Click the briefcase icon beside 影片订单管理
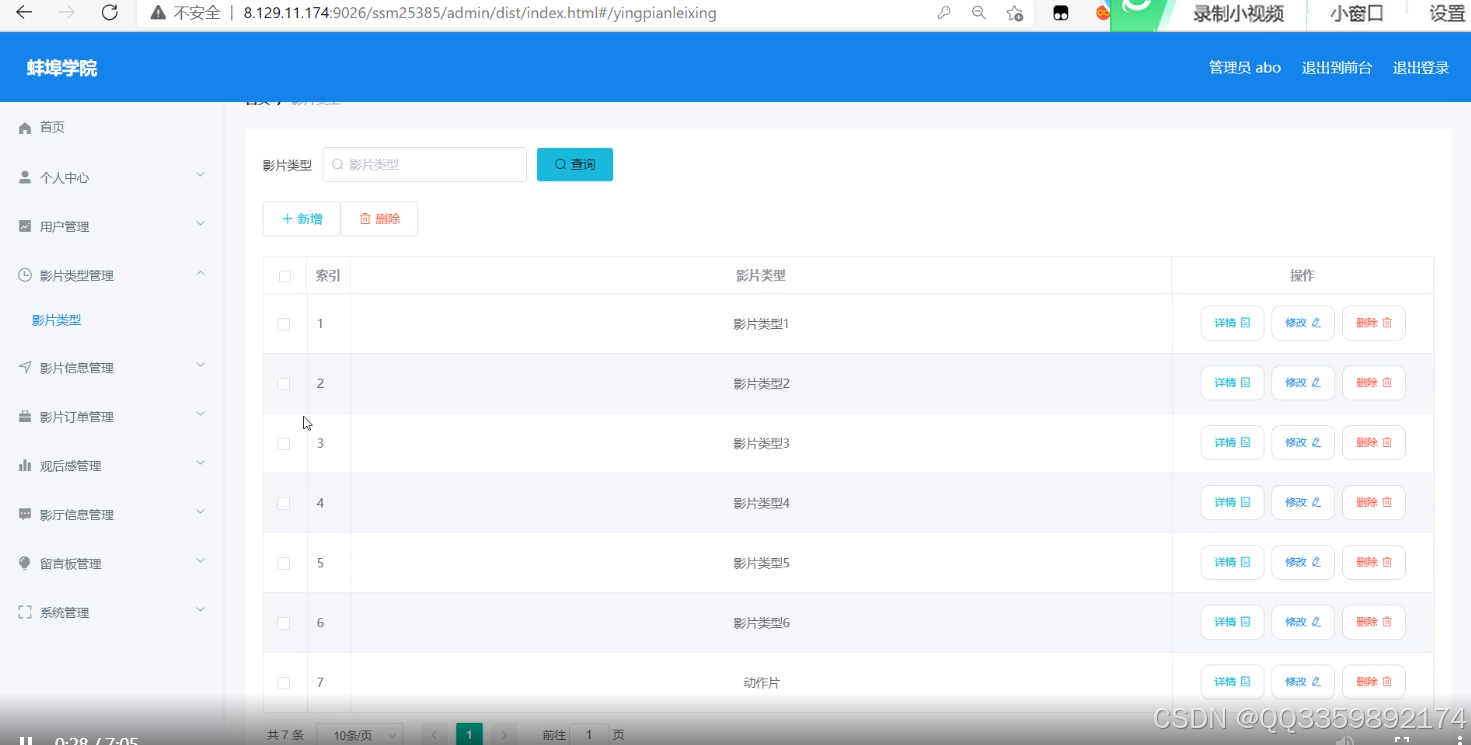This screenshot has height=745, width=1471. pos(25,417)
